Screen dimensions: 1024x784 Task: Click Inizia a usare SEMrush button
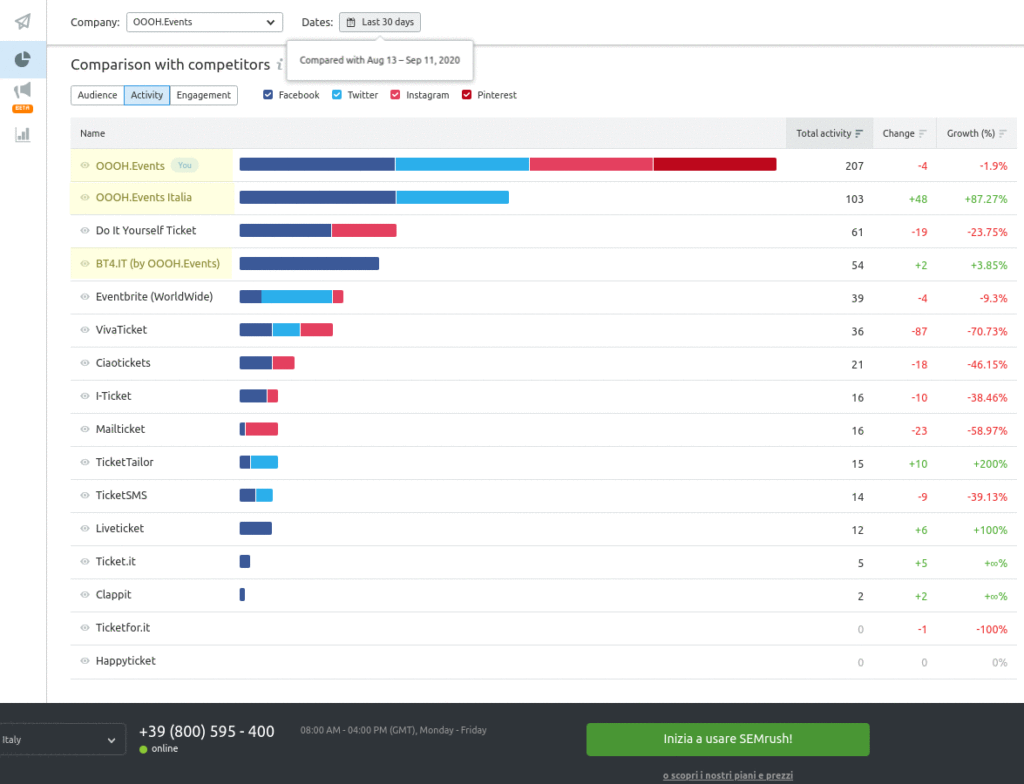click(727, 739)
